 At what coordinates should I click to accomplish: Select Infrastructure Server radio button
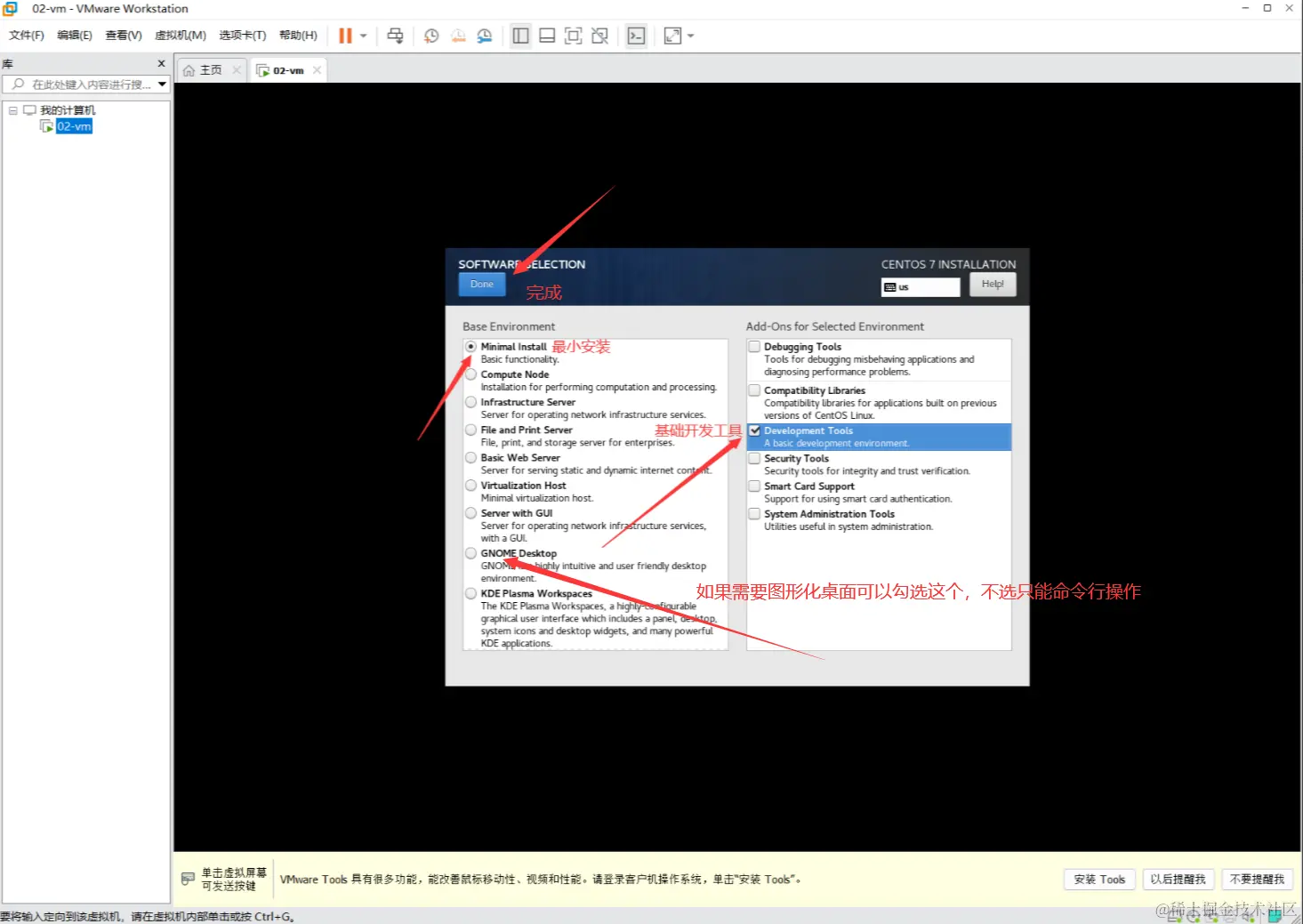pyautogui.click(x=471, y=402)
